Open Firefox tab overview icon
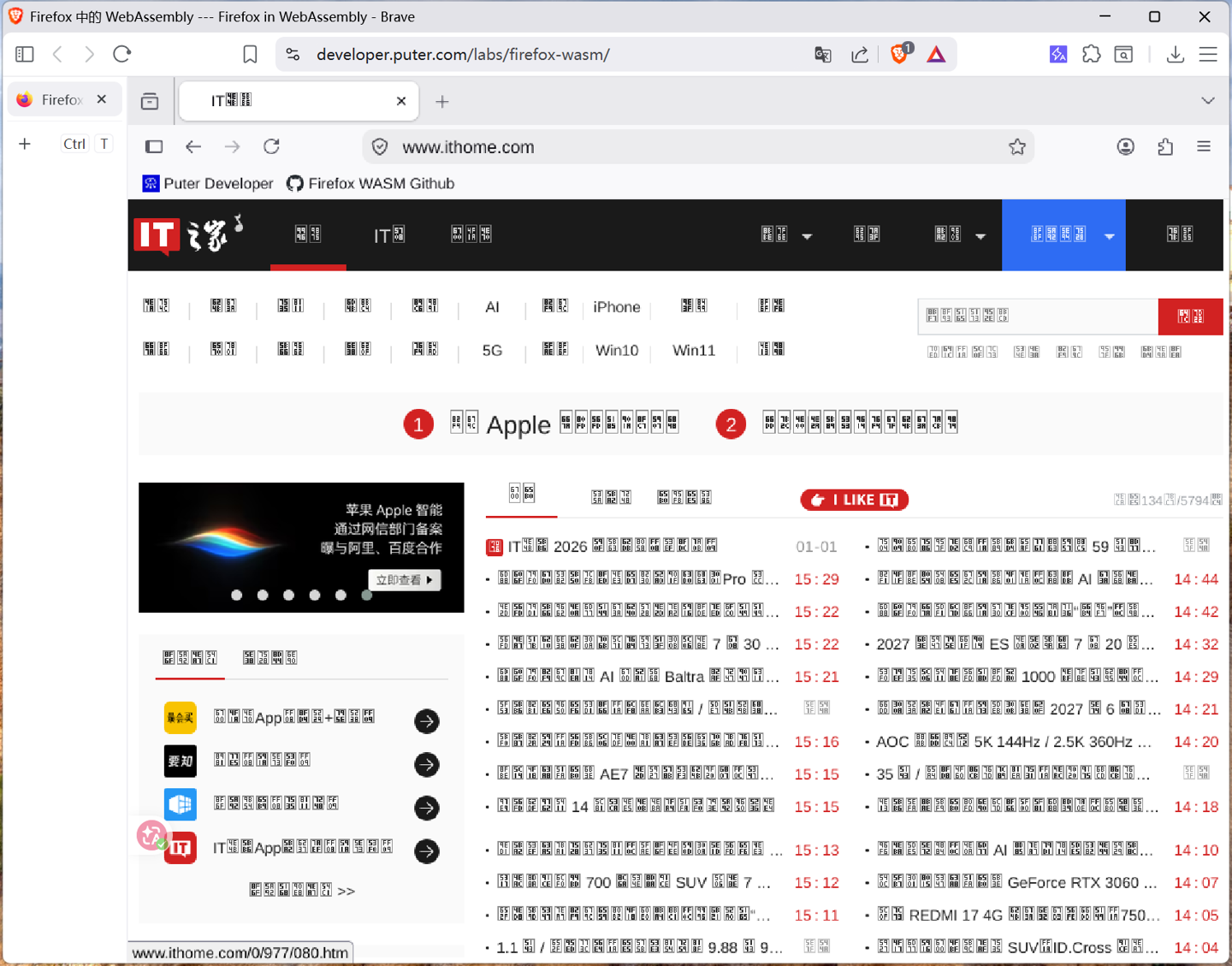 [x=150, y=101]
